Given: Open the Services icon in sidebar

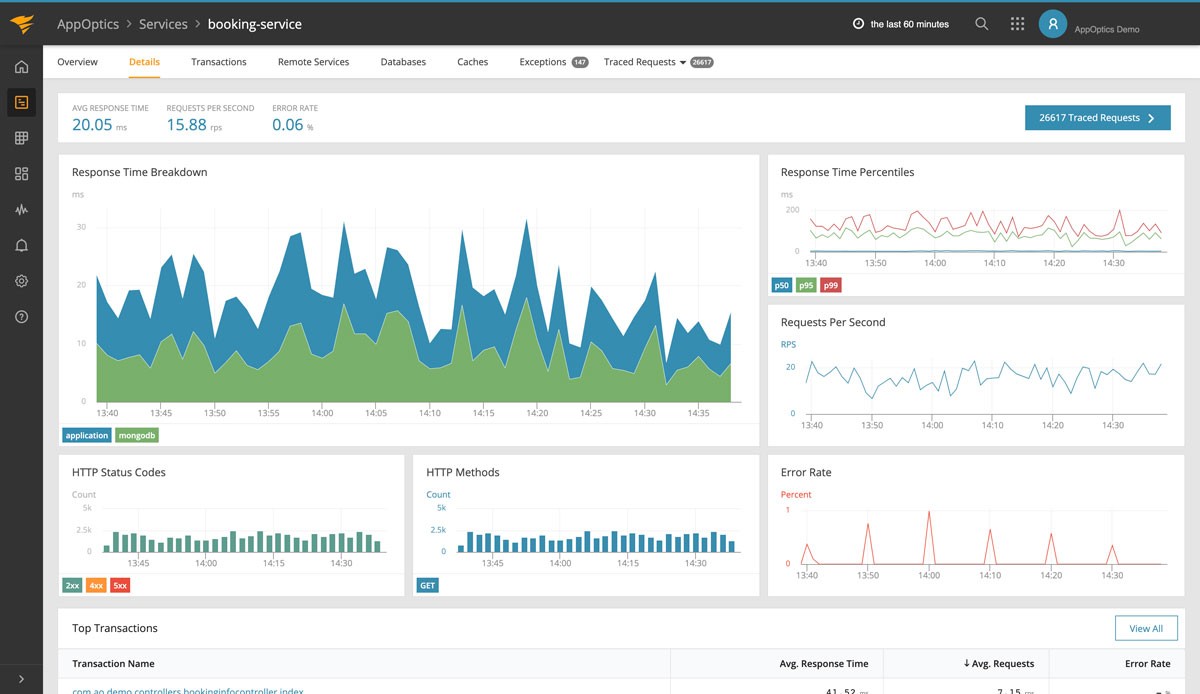Looking at the screenshot, I should pyautogui.click(x=21, y=102).
